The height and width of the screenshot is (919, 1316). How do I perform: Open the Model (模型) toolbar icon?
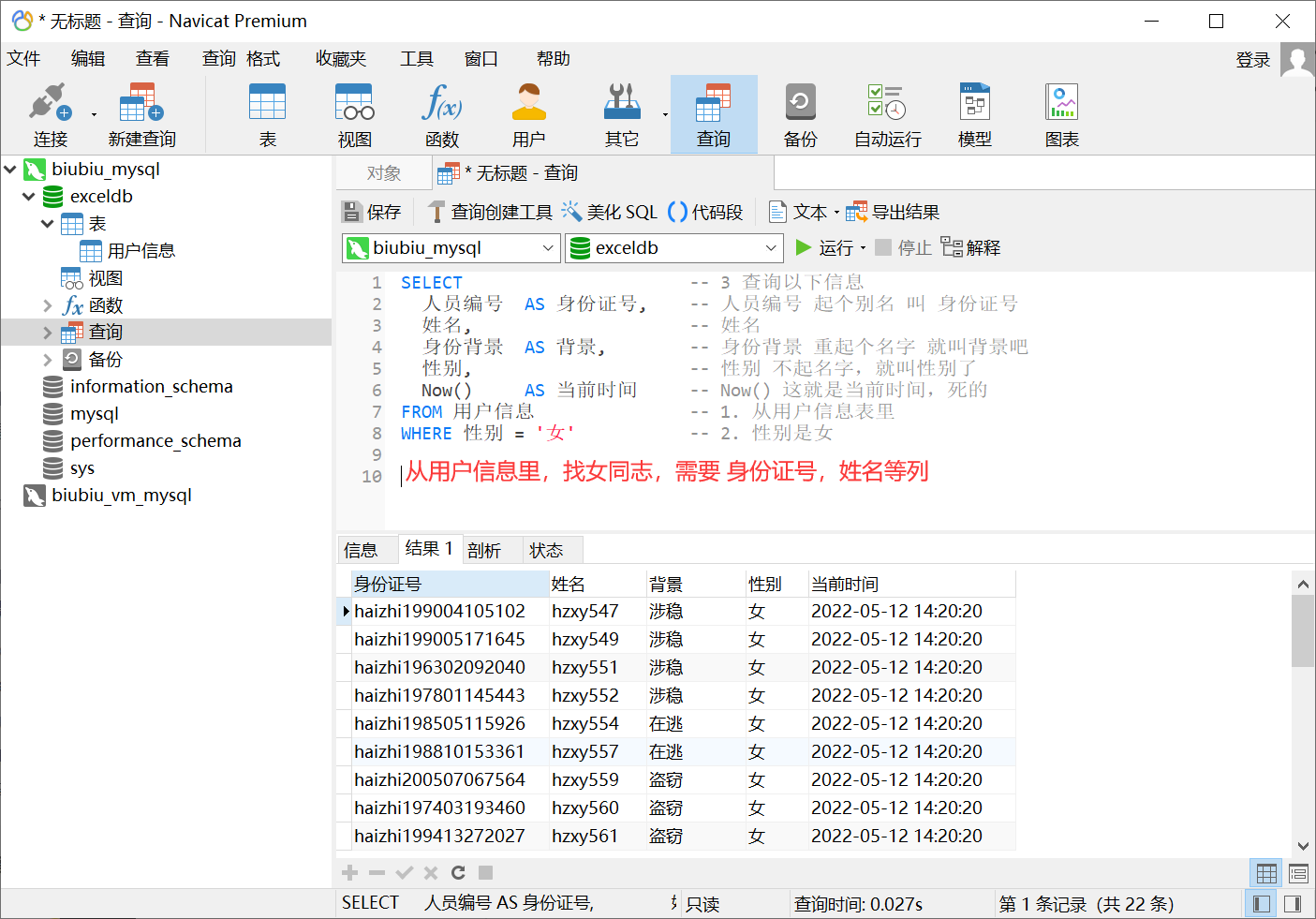(975, 114)
